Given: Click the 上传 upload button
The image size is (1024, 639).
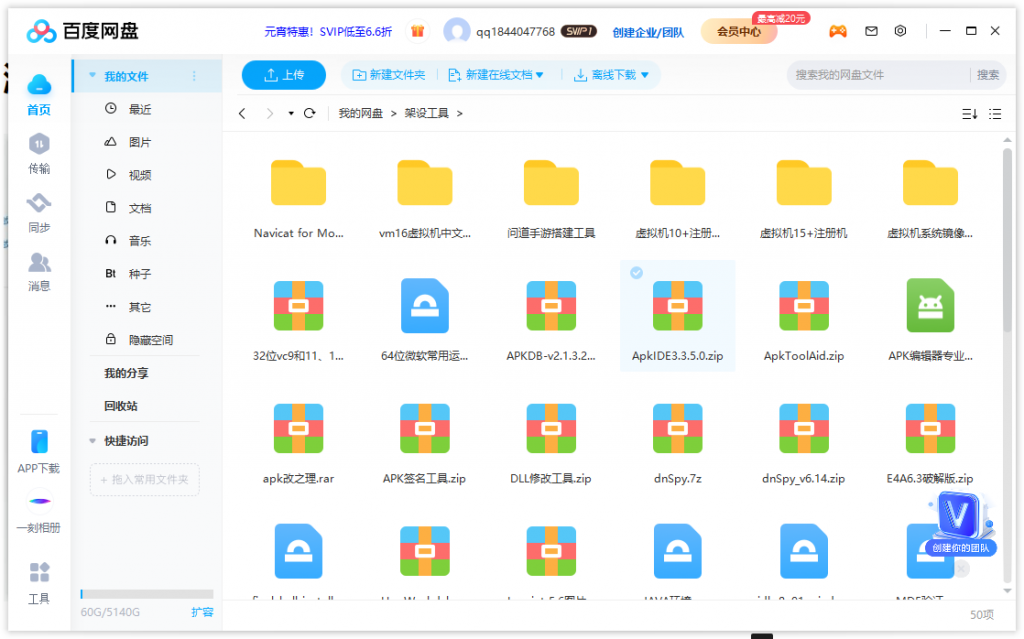Looking at the screenshot, I should pyautogui.click(x=283, y=75).
